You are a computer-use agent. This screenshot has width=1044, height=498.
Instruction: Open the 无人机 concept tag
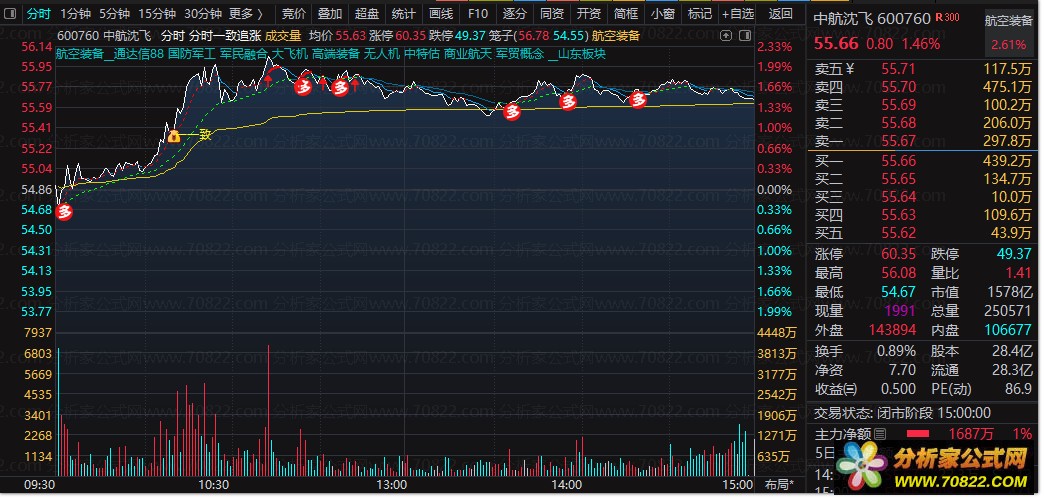[382, 54]
